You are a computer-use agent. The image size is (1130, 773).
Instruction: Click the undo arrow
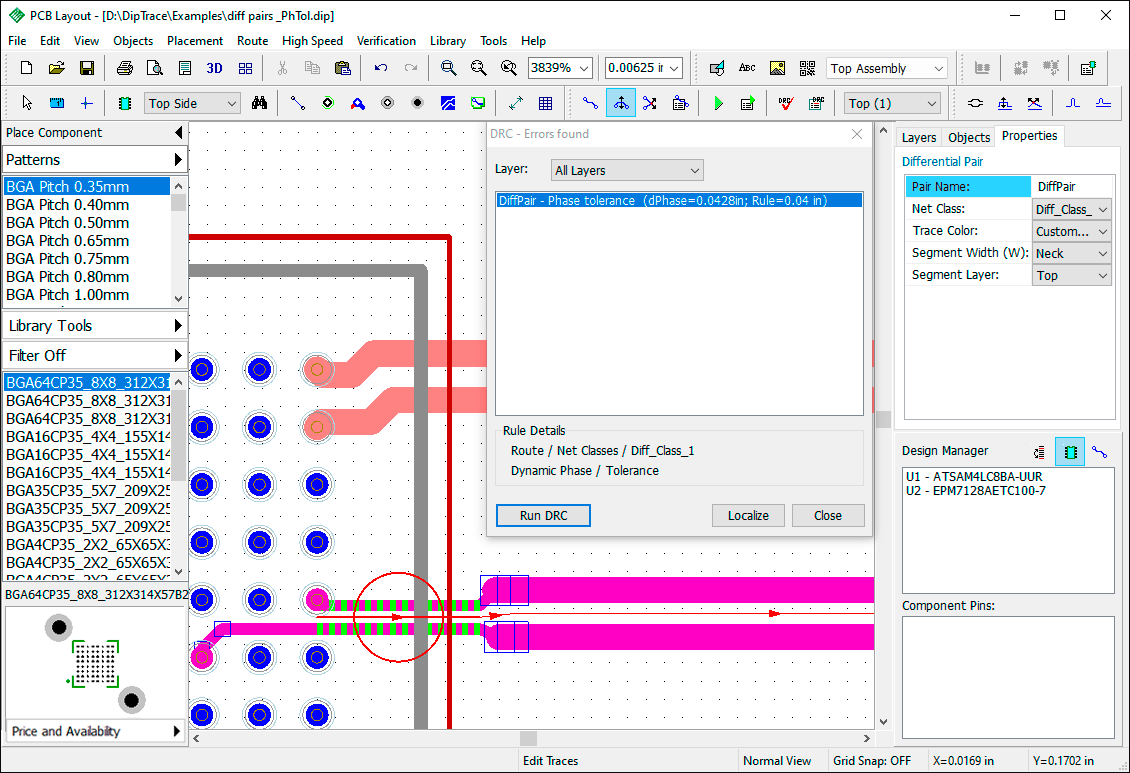point(381,68)
